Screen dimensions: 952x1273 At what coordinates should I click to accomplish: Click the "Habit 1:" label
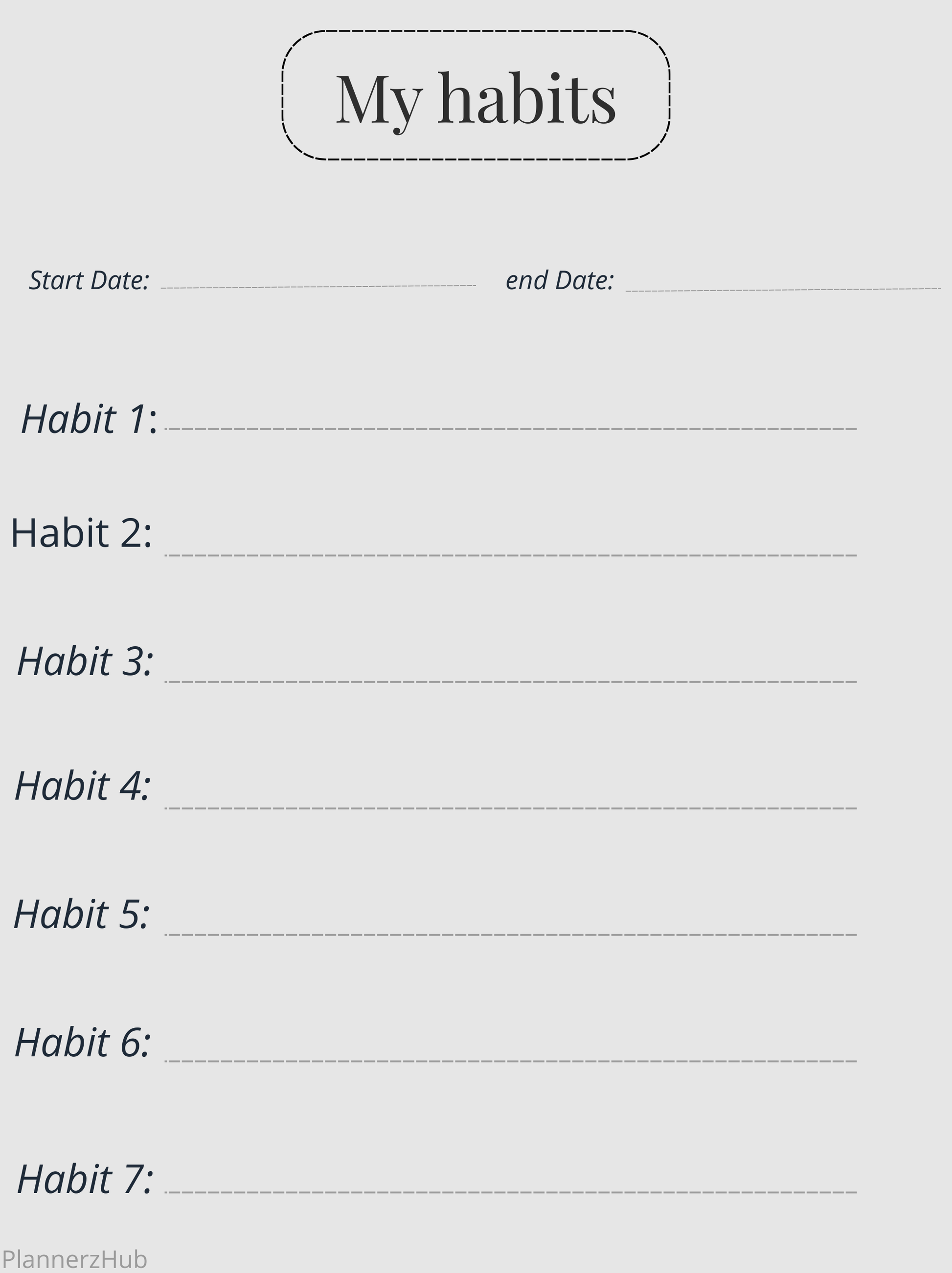89,419
